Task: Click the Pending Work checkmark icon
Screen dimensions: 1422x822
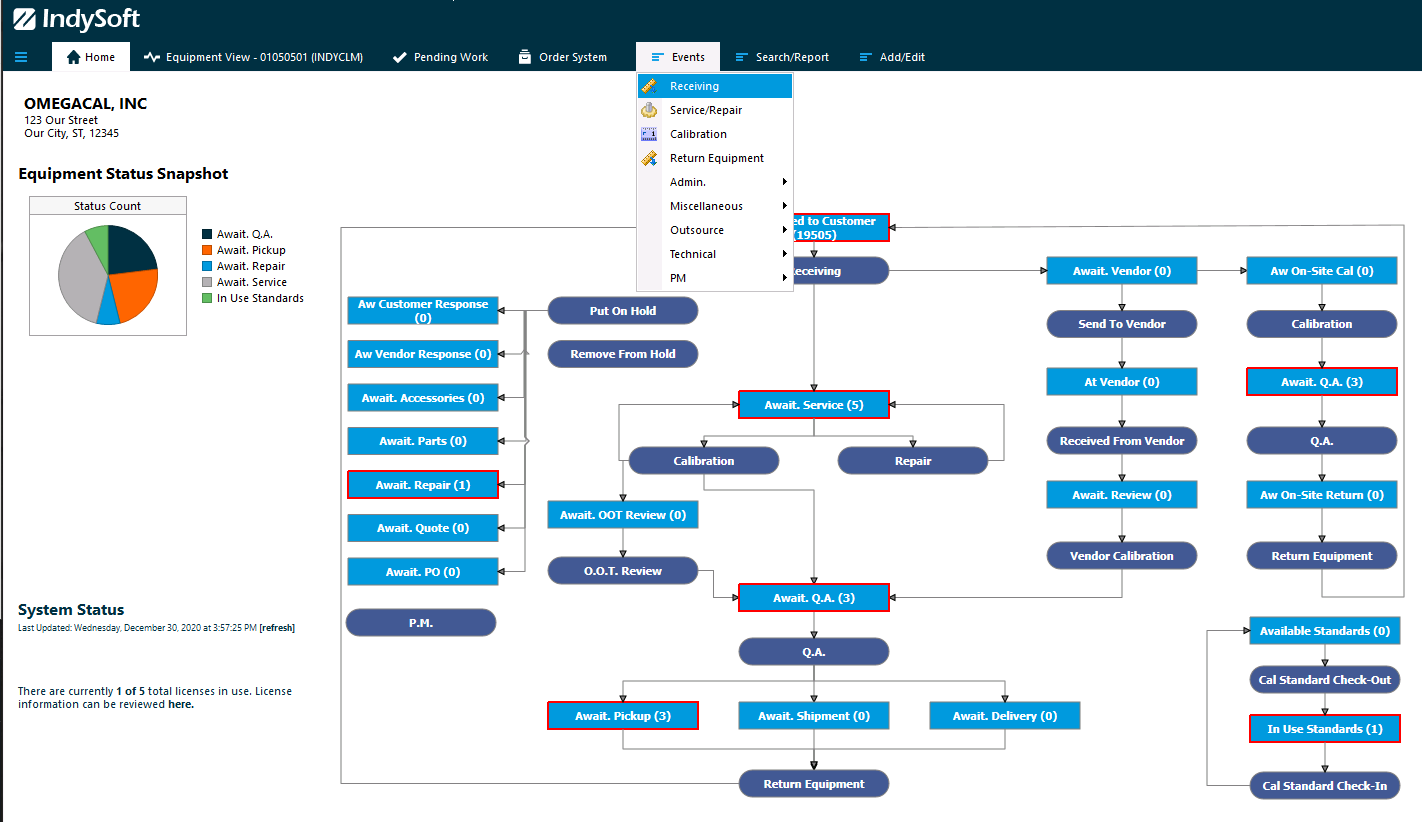Action: (400, 57)
